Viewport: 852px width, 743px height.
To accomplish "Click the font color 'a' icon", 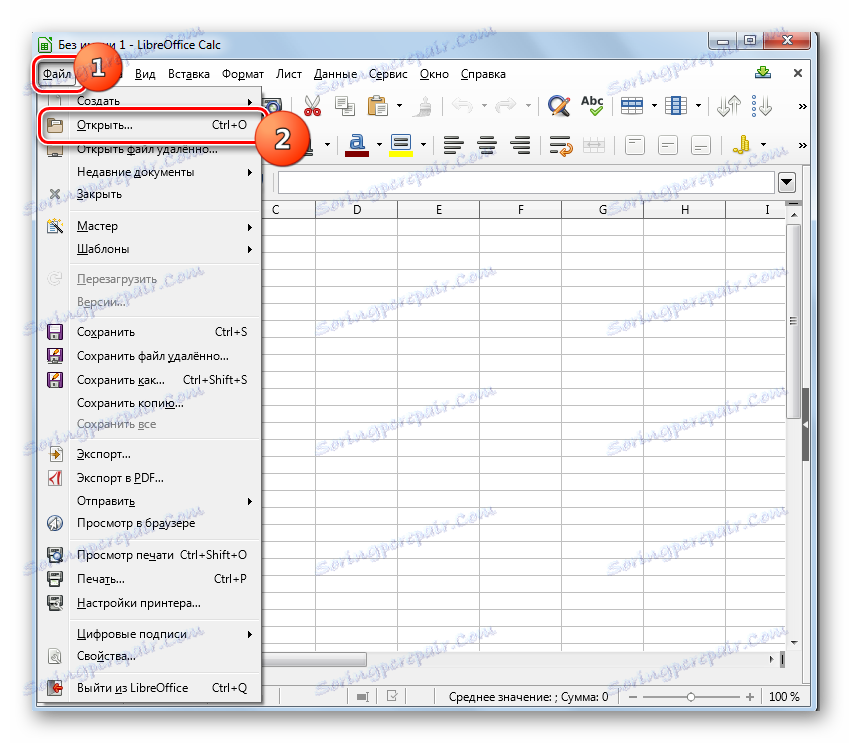I will pos(357,145).
